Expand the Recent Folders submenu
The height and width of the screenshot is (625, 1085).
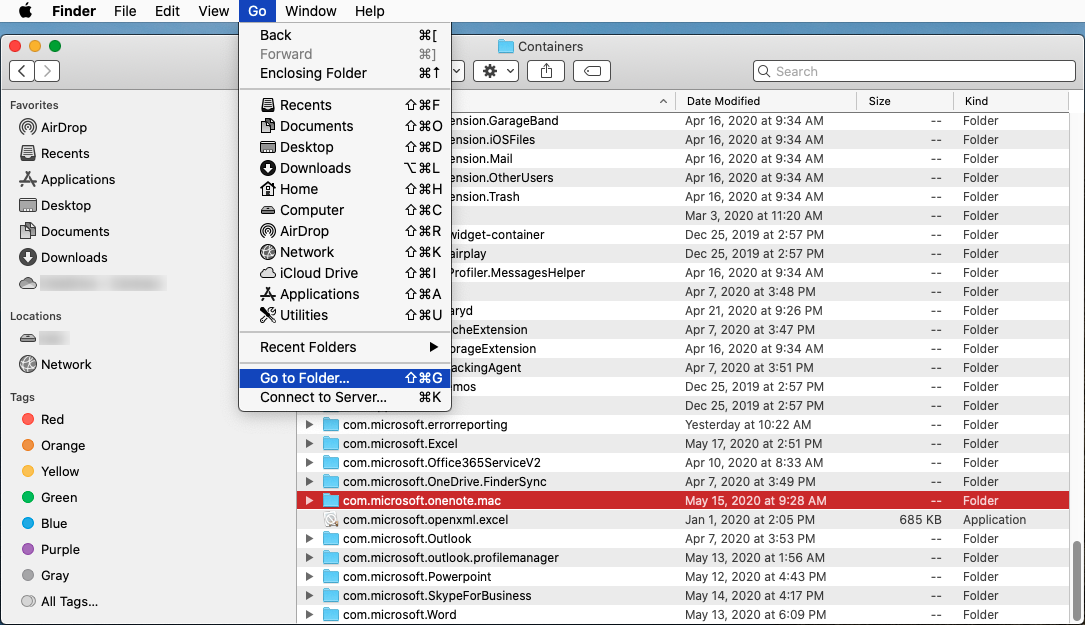345,347
